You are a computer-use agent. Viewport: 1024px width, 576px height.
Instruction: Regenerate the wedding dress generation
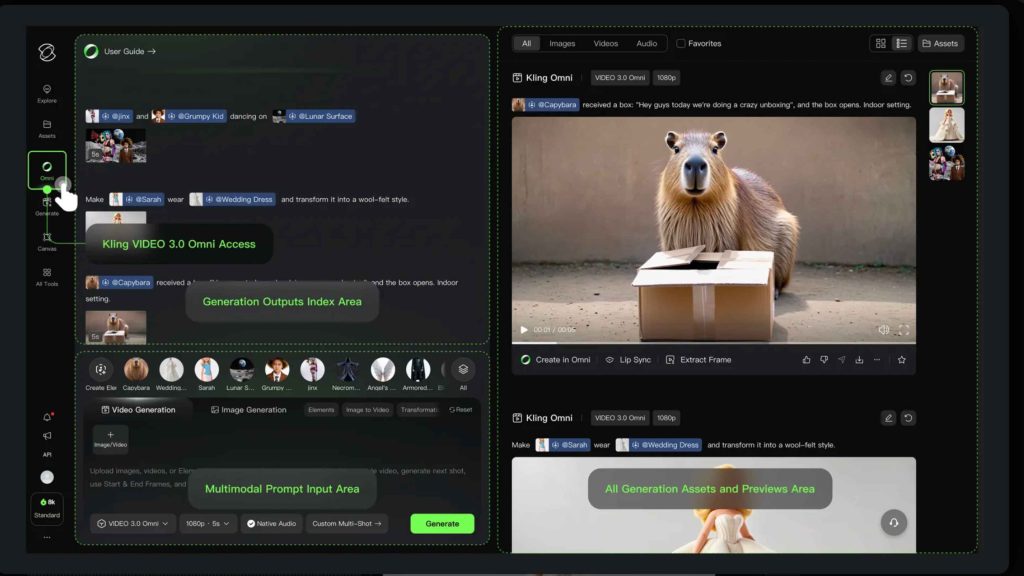[908, 418]
